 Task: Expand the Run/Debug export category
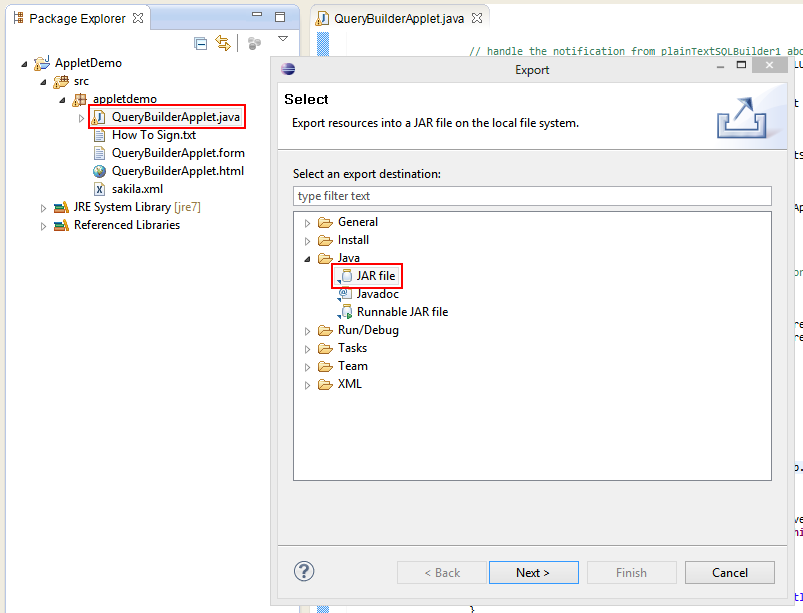[307, 331]
